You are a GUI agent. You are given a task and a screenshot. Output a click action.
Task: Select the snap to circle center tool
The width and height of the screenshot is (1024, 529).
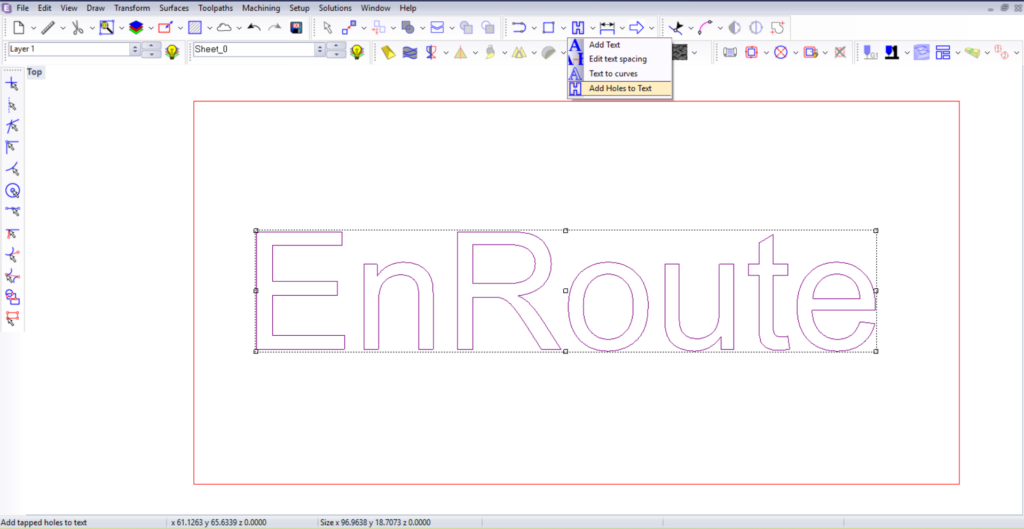(x=12, y=190)
